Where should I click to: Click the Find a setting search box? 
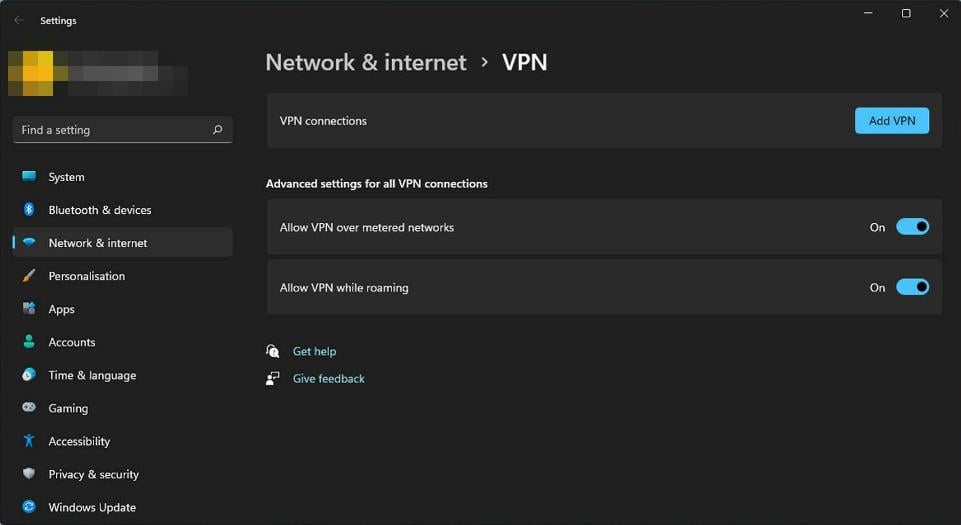point(110,130)
